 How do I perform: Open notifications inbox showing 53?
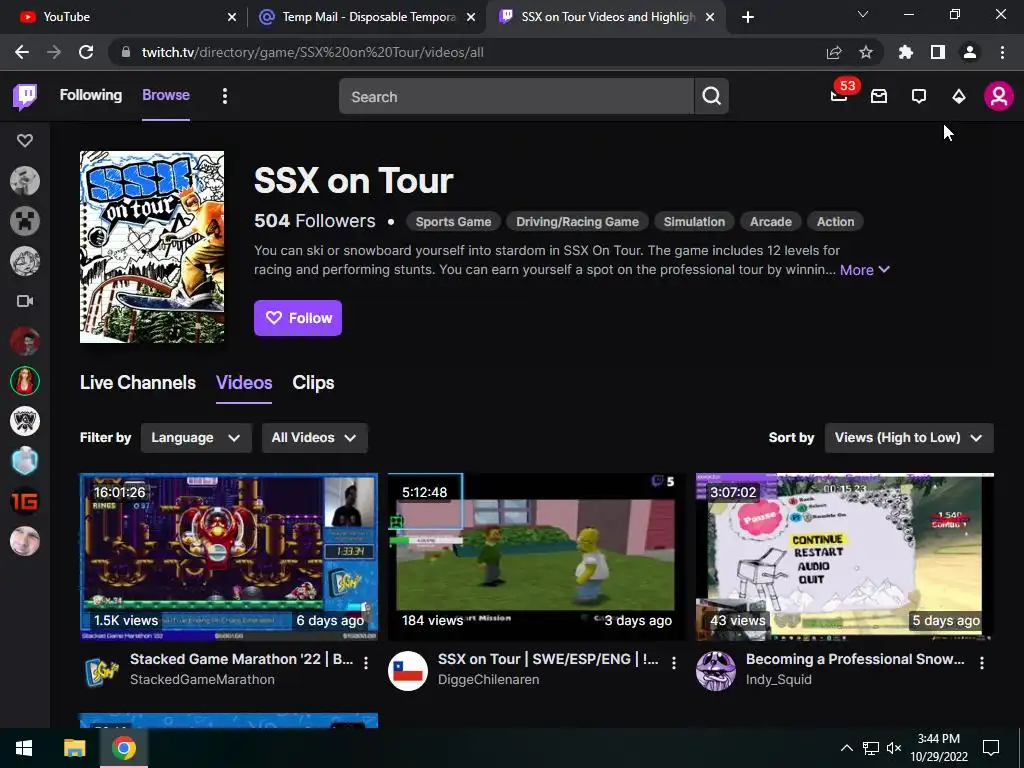pyautogui.click(x=839, y=97)
